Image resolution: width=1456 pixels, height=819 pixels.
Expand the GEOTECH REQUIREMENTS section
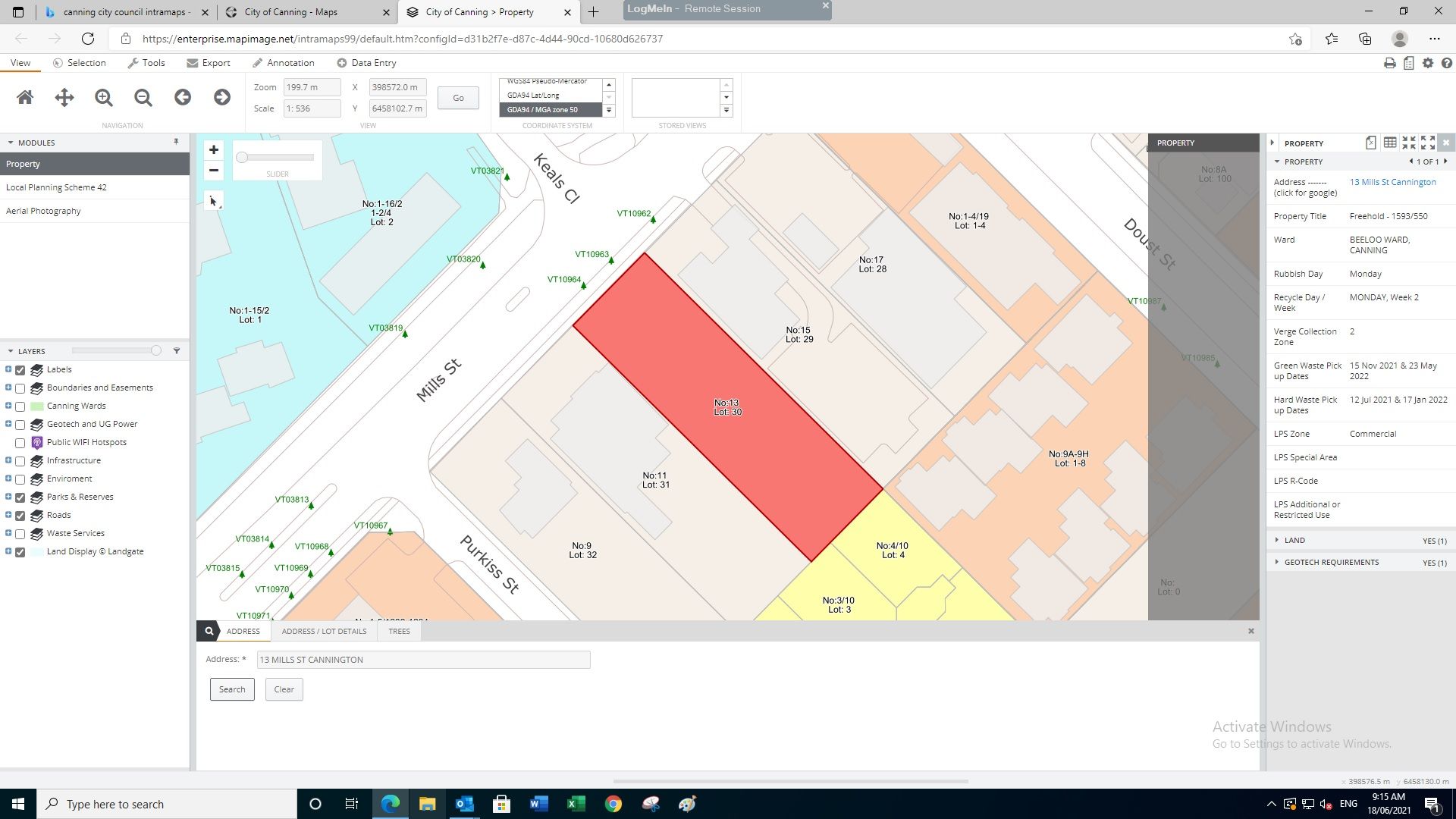coord(1331,563)
